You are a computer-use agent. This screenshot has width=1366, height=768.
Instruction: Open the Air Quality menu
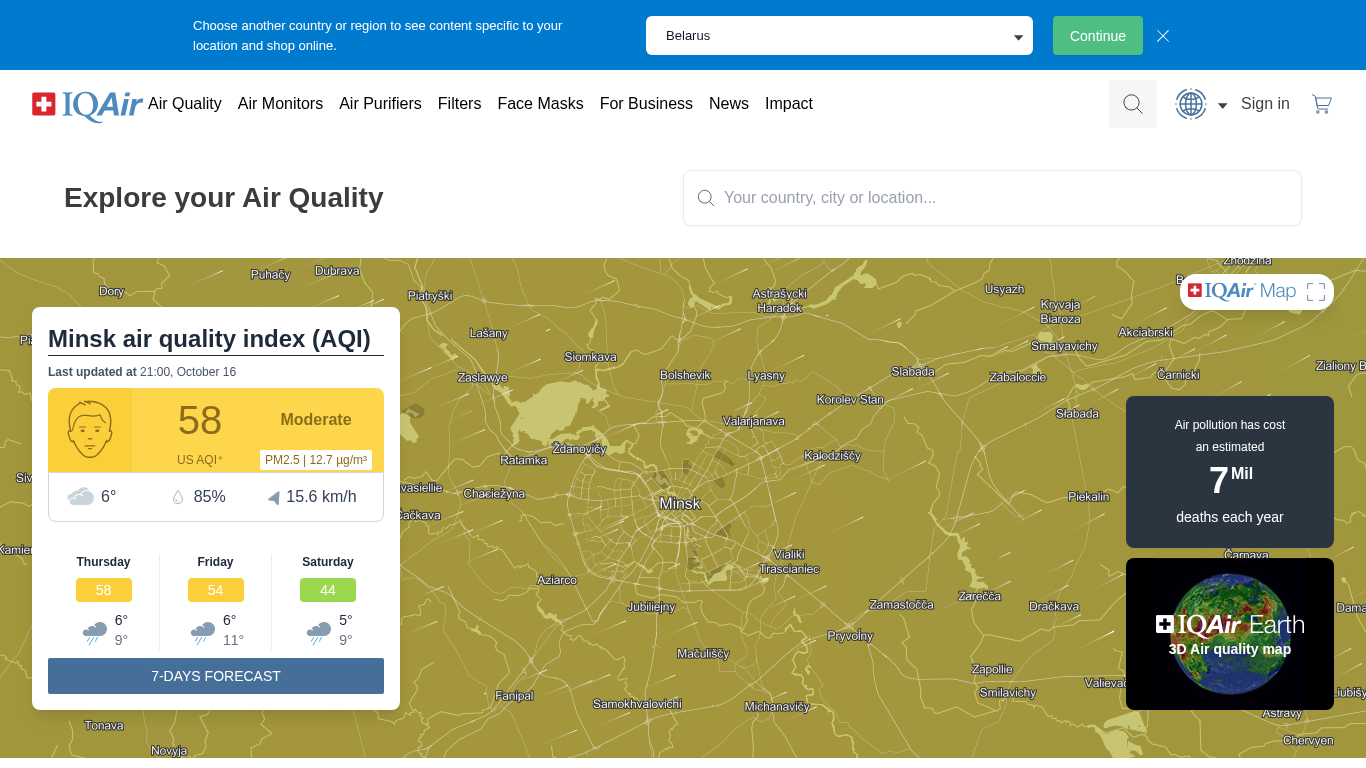point(185,104)
